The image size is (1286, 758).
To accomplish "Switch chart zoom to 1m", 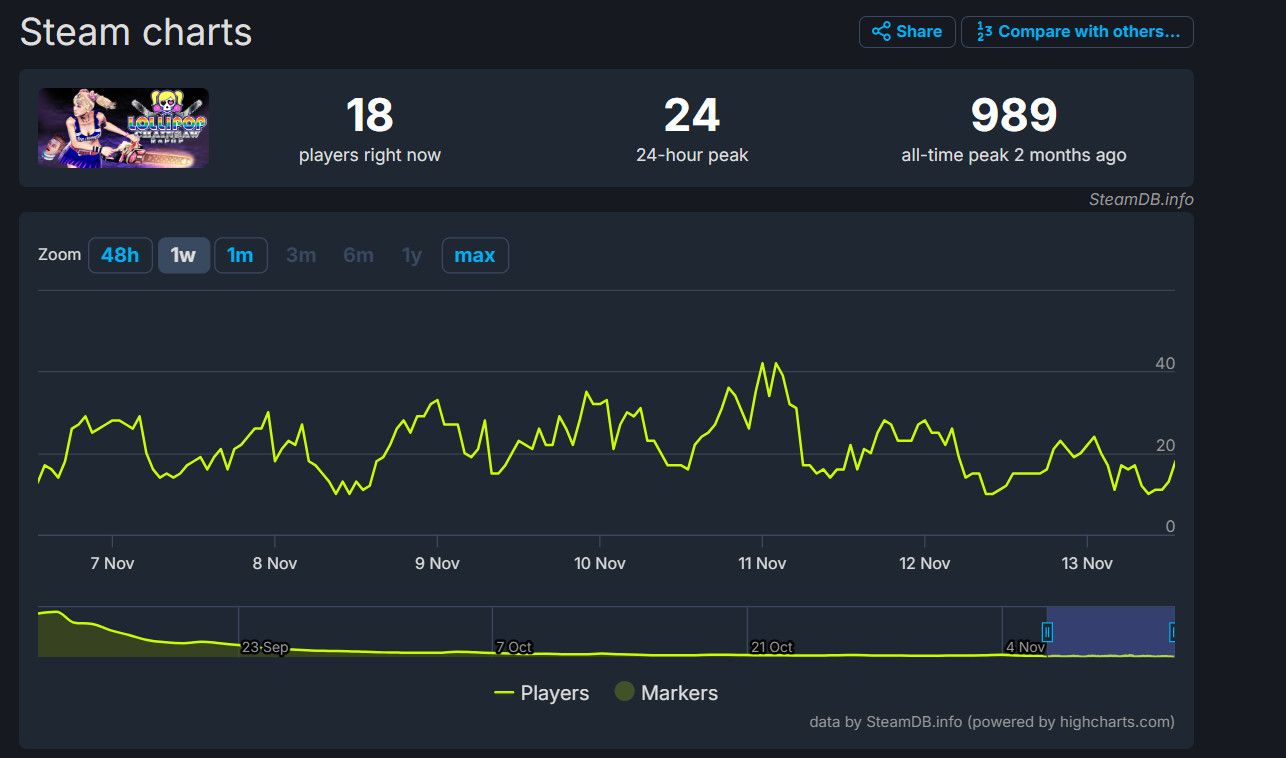I will pyautogui.click(x=240, y=255).
